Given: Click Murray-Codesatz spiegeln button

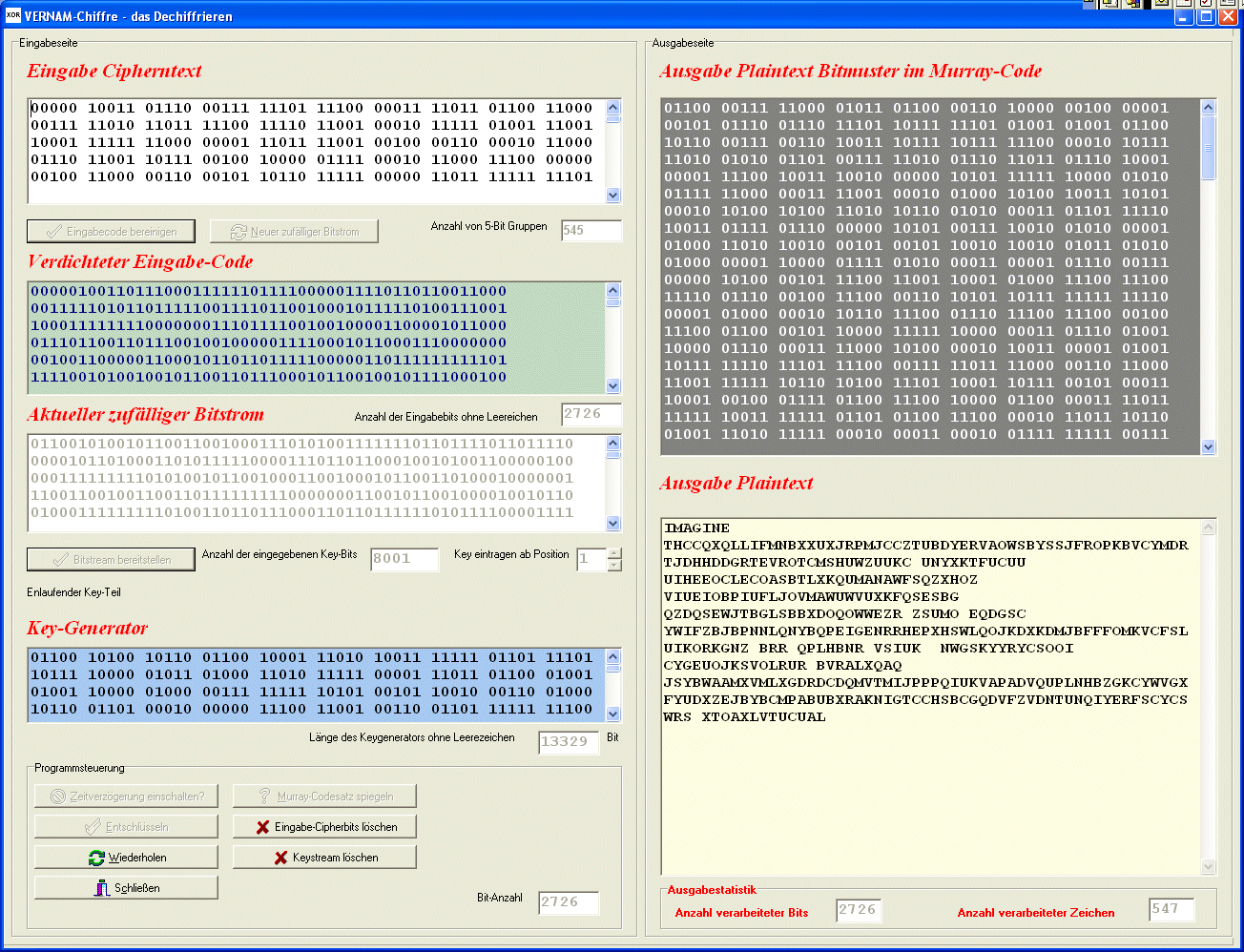Looking at the screenshot, I should pyautogui.click(x=324, y=797).
